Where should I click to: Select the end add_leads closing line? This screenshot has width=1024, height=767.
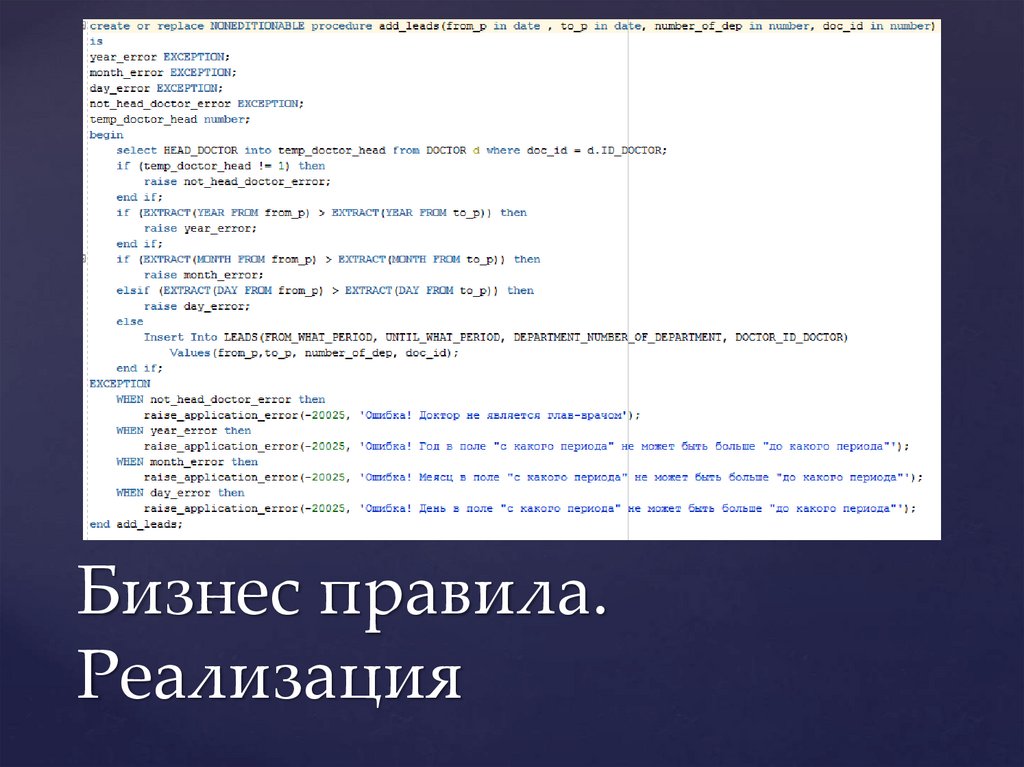click(x=134, y=523)
